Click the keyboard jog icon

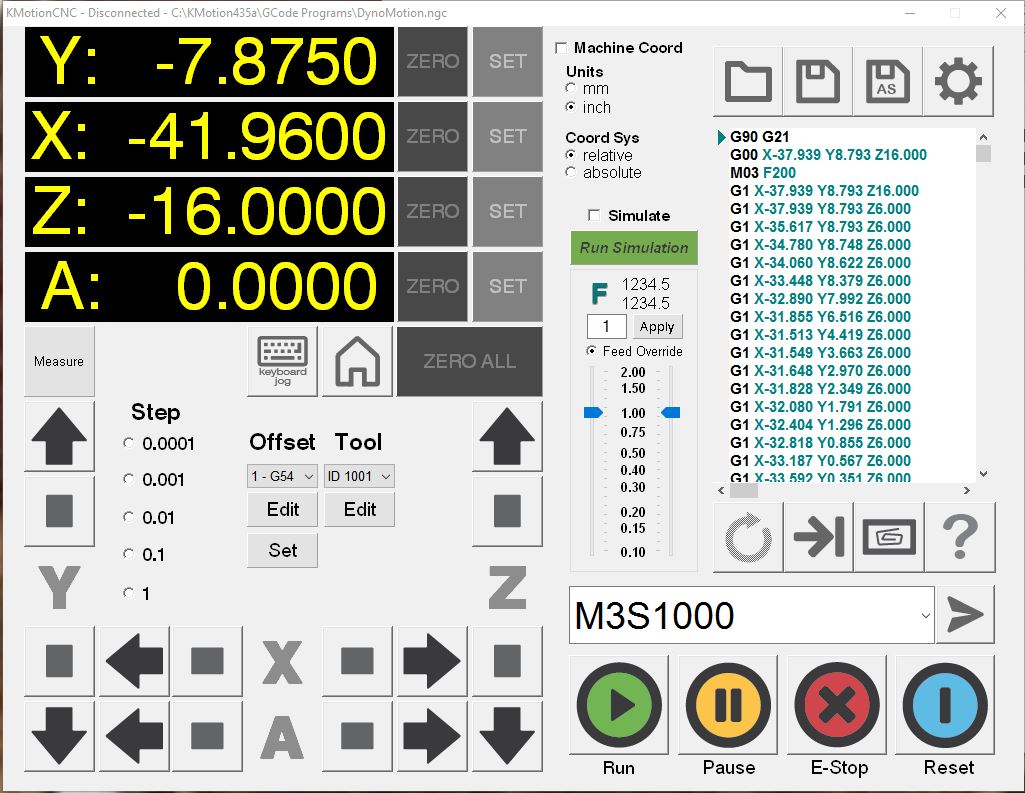point(283,361)
